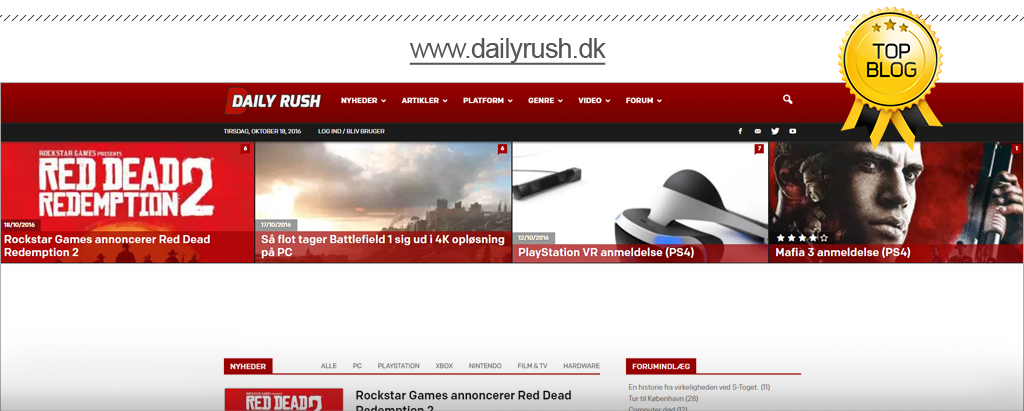Select the PlayStation news filter tab
The height and width of the screenshot is (411, 1024).
pos(398,366)
